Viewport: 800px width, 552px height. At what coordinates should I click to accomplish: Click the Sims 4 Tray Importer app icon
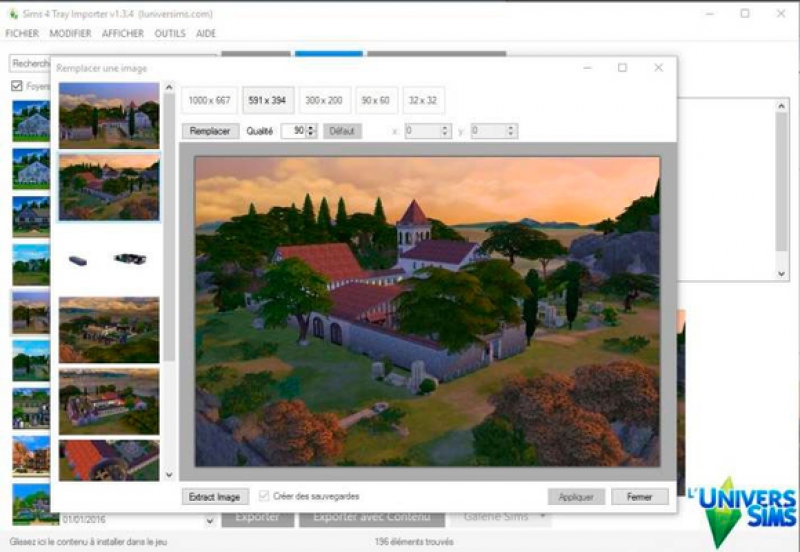tap(13, 14)
